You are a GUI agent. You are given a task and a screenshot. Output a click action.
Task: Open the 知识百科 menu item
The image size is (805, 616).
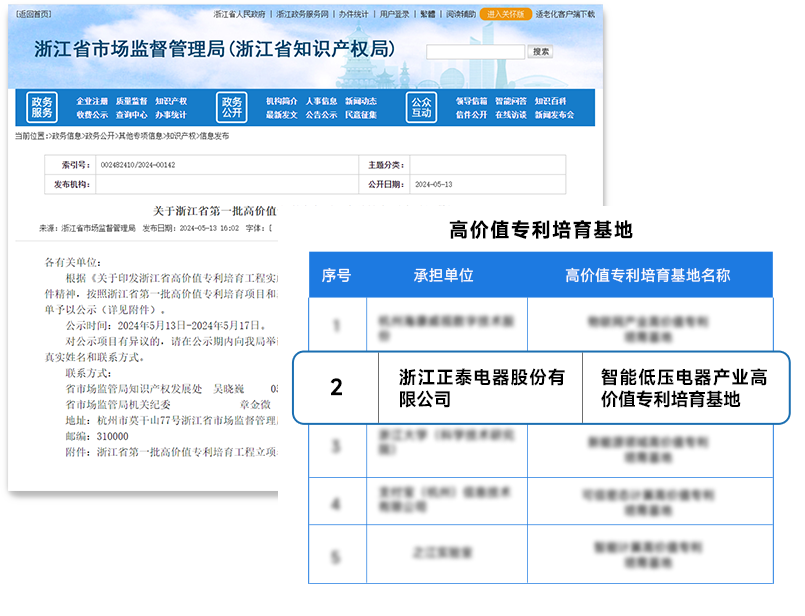[x=550, y=101]
